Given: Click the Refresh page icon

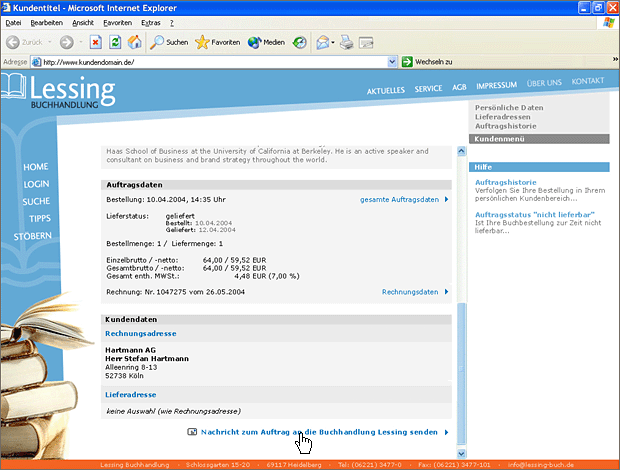Looking at the screenshot, I should (115, 42).
